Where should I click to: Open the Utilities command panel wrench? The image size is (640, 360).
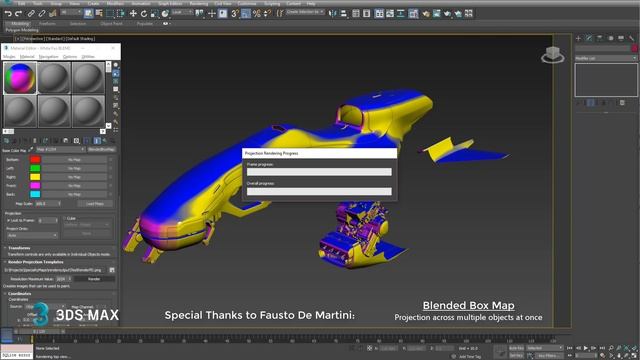pyautogui.click(x=631, y=38)
